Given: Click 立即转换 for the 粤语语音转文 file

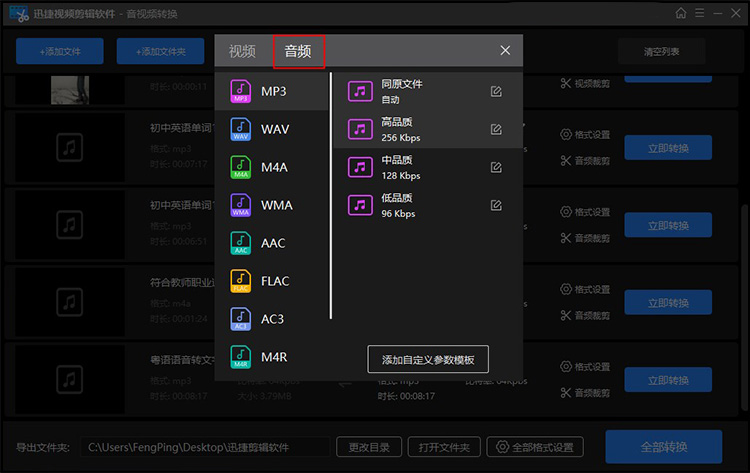Looking at the screenshot, I should click(668, 380).
